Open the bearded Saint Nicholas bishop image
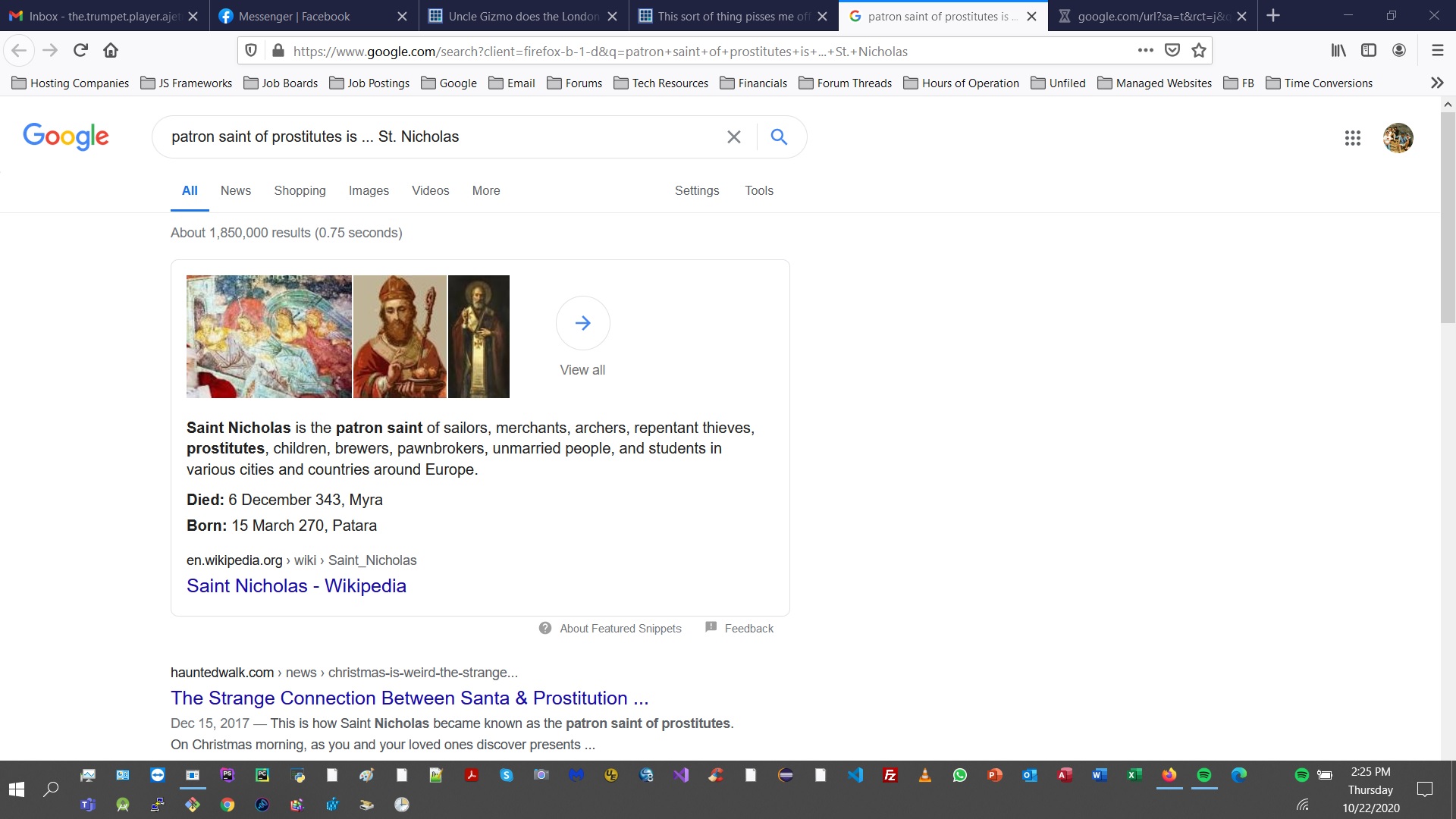The height and width of the screenshot is (819, 1456). point(400,337)
